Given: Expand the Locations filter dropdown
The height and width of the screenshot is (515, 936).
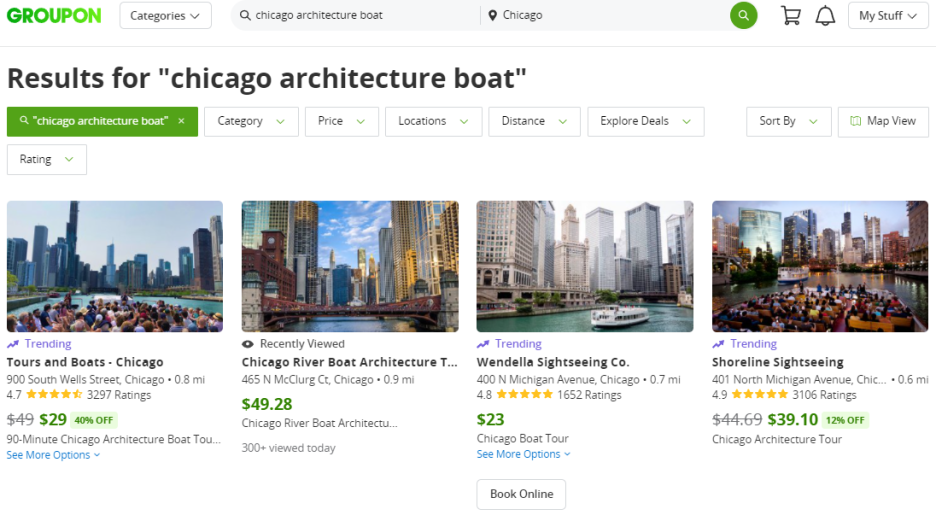Looking at the screenshot, I should 433,121.
